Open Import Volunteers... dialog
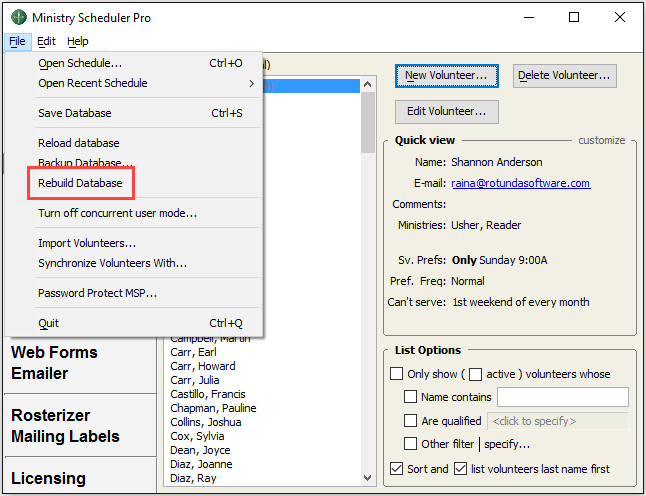646x496 pixels. click(87, 243)
